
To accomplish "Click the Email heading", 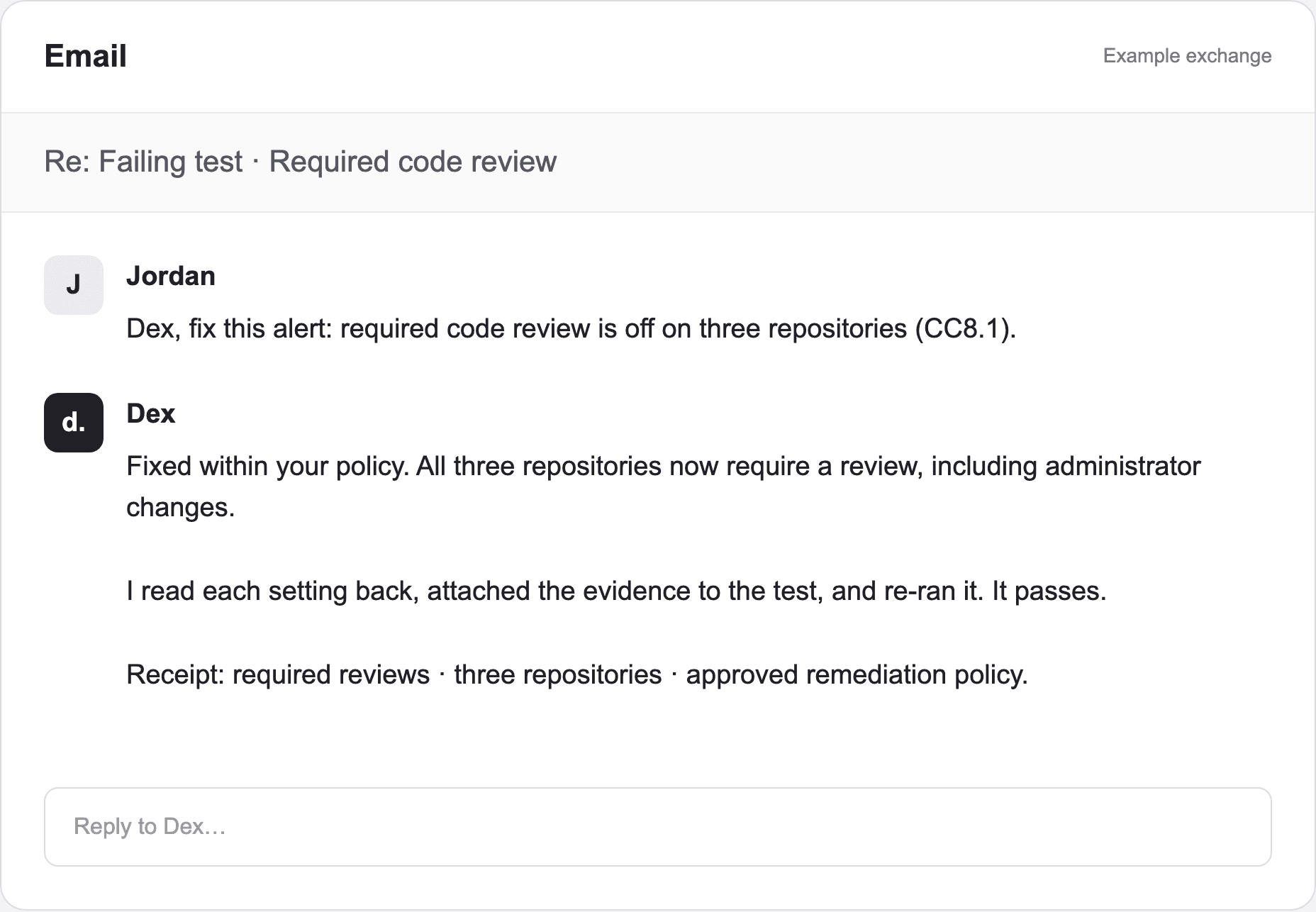I will (x=85, y=56).
